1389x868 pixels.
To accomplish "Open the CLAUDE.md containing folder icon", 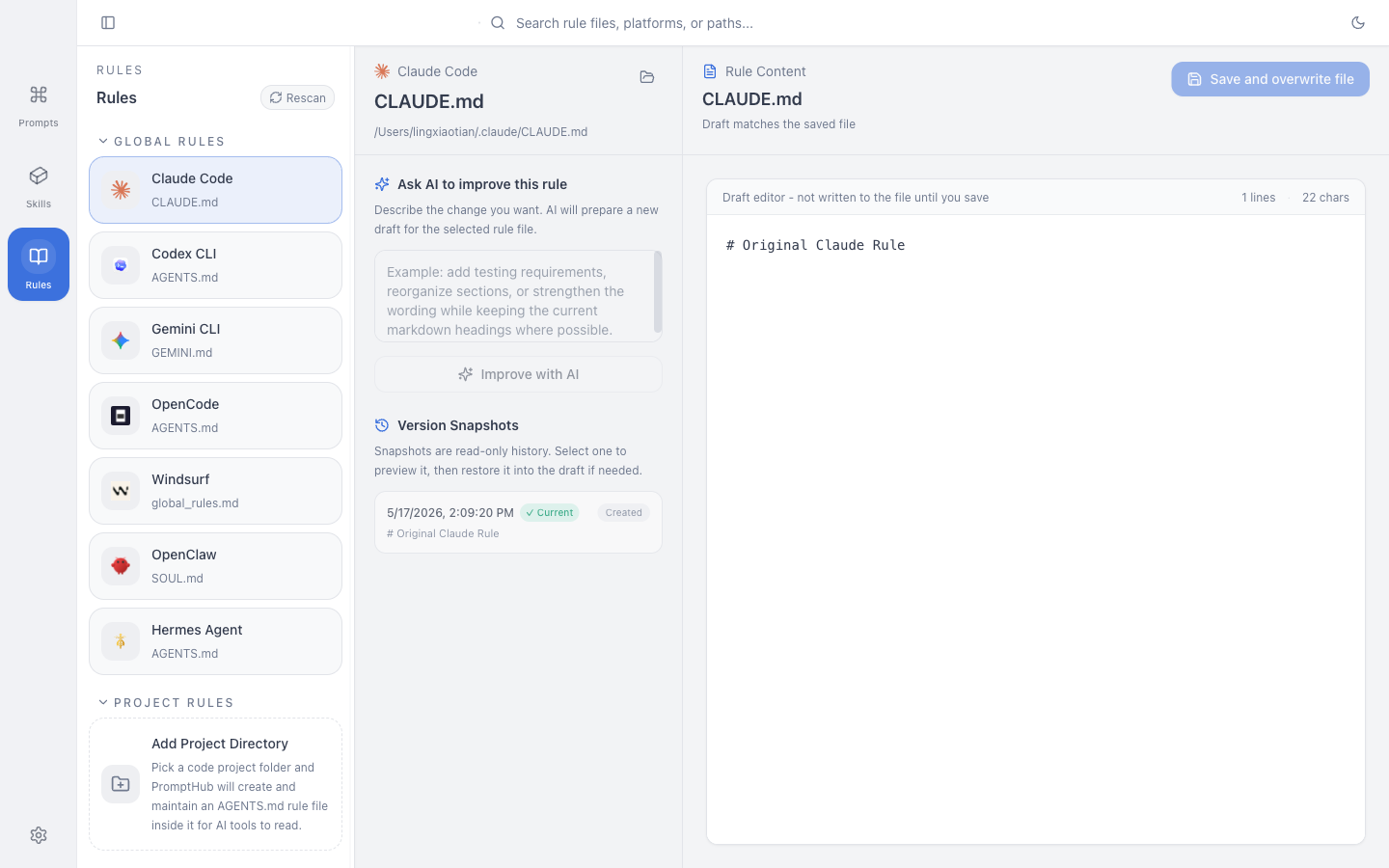I will click(647, 77).
